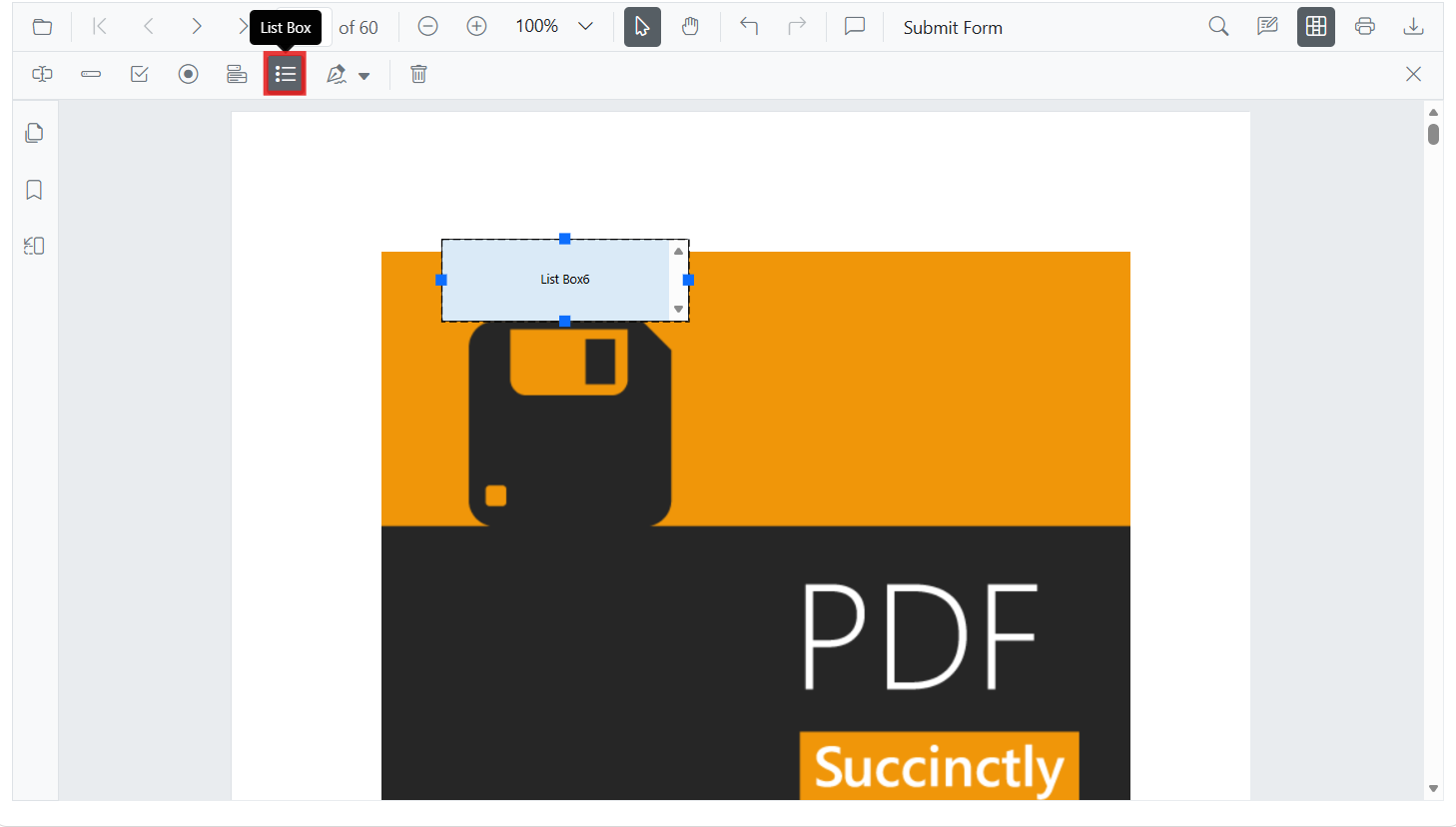1456x827 pixels.
Task: Add a password form field
Action: click(91, 75)
